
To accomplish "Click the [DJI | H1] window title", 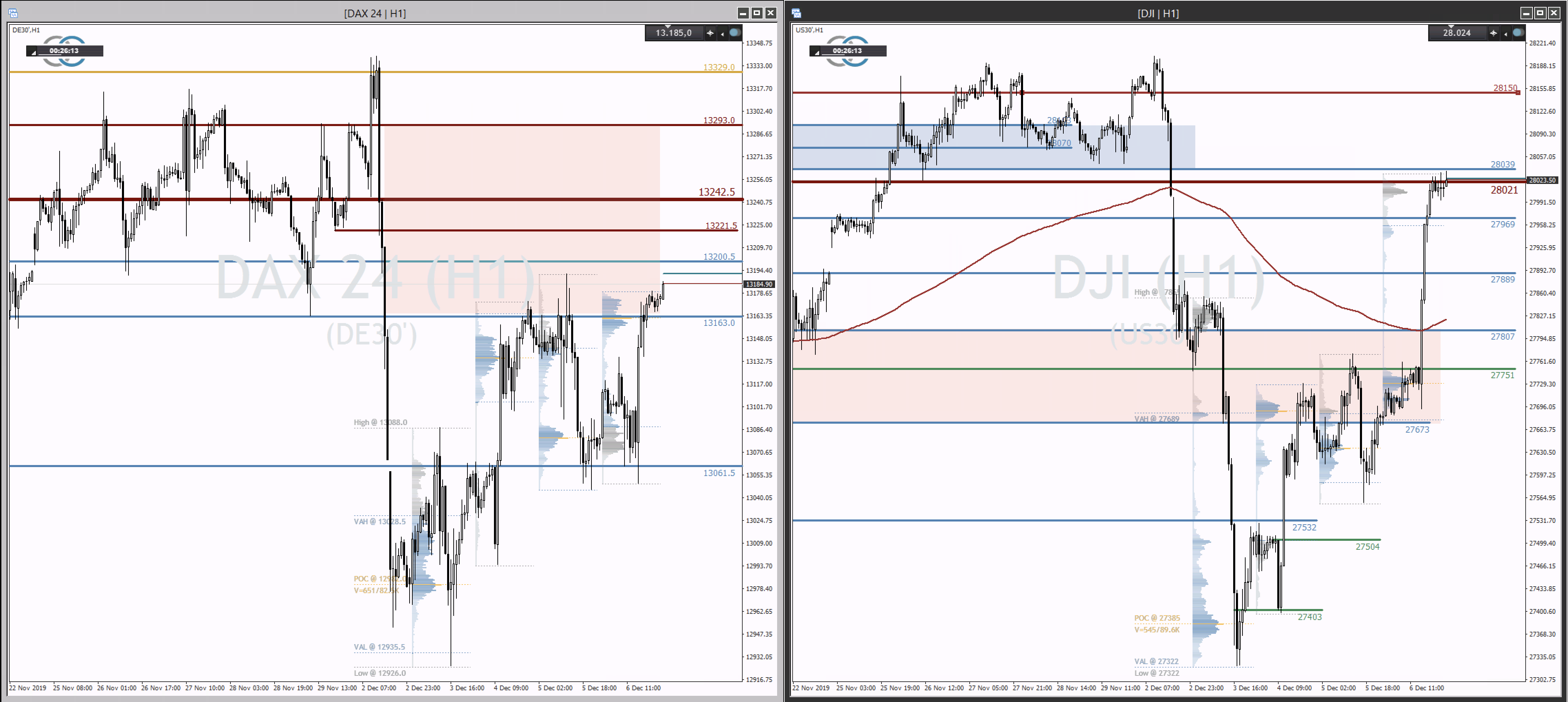I will (1158, 13).
